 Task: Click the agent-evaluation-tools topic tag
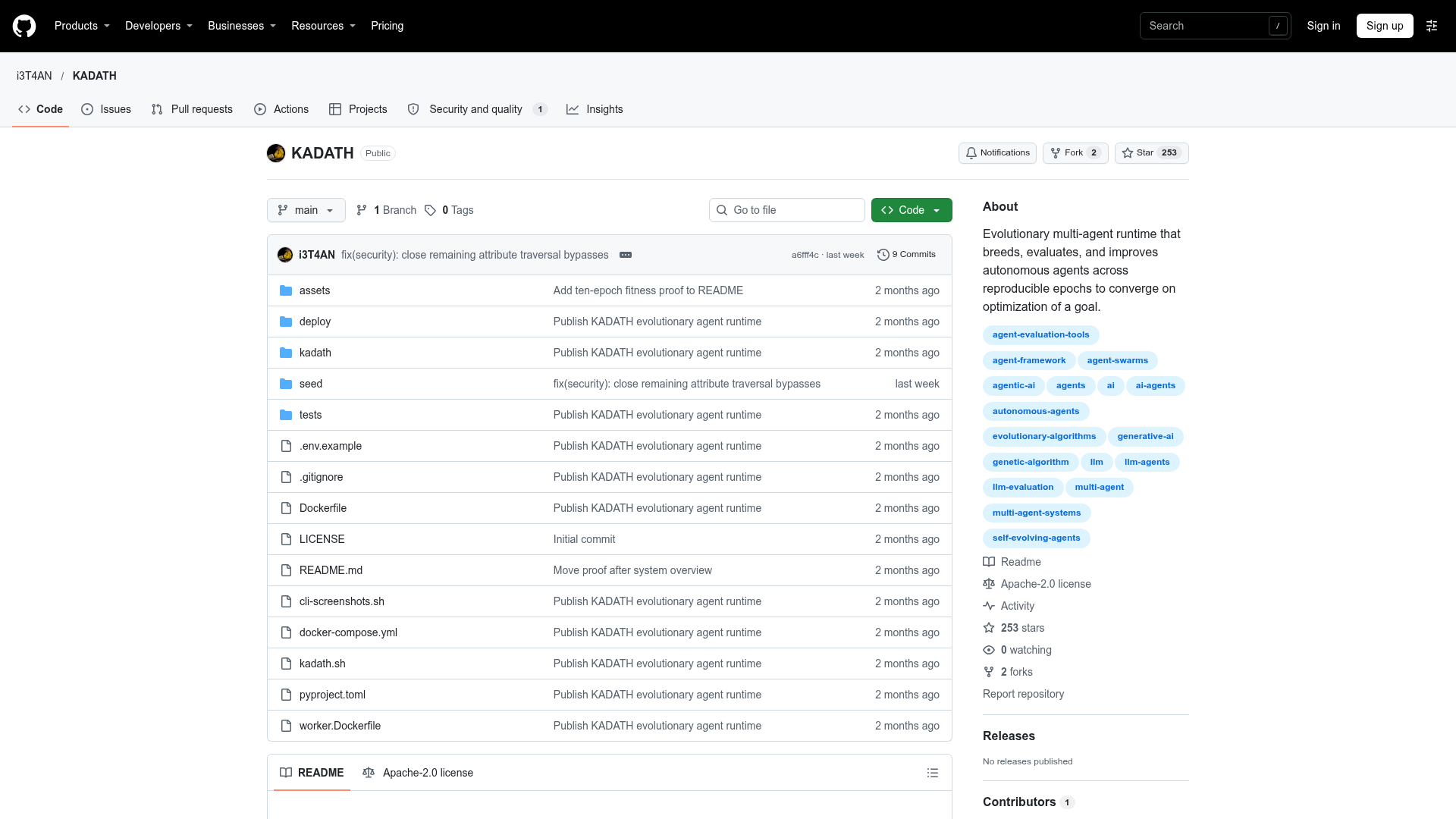tap(1040, 335)
